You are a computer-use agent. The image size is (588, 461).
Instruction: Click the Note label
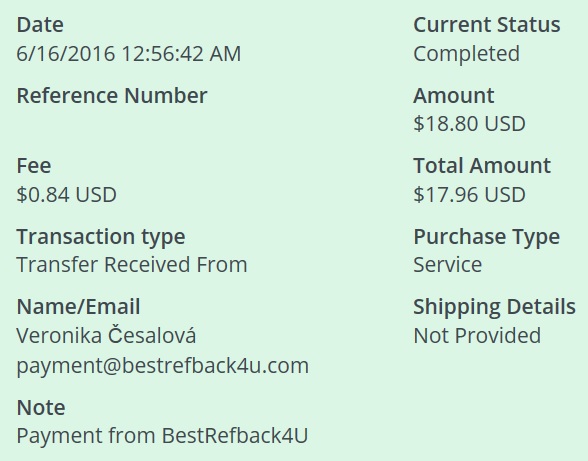pyautogui.click(x=41, y=407)
